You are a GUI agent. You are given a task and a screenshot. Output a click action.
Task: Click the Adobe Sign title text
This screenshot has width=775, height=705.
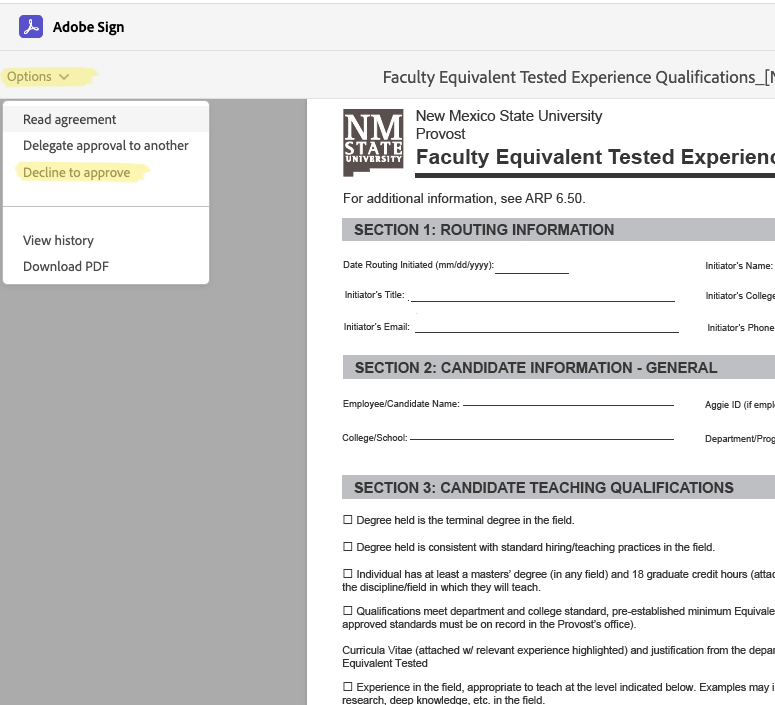point(88,27)
